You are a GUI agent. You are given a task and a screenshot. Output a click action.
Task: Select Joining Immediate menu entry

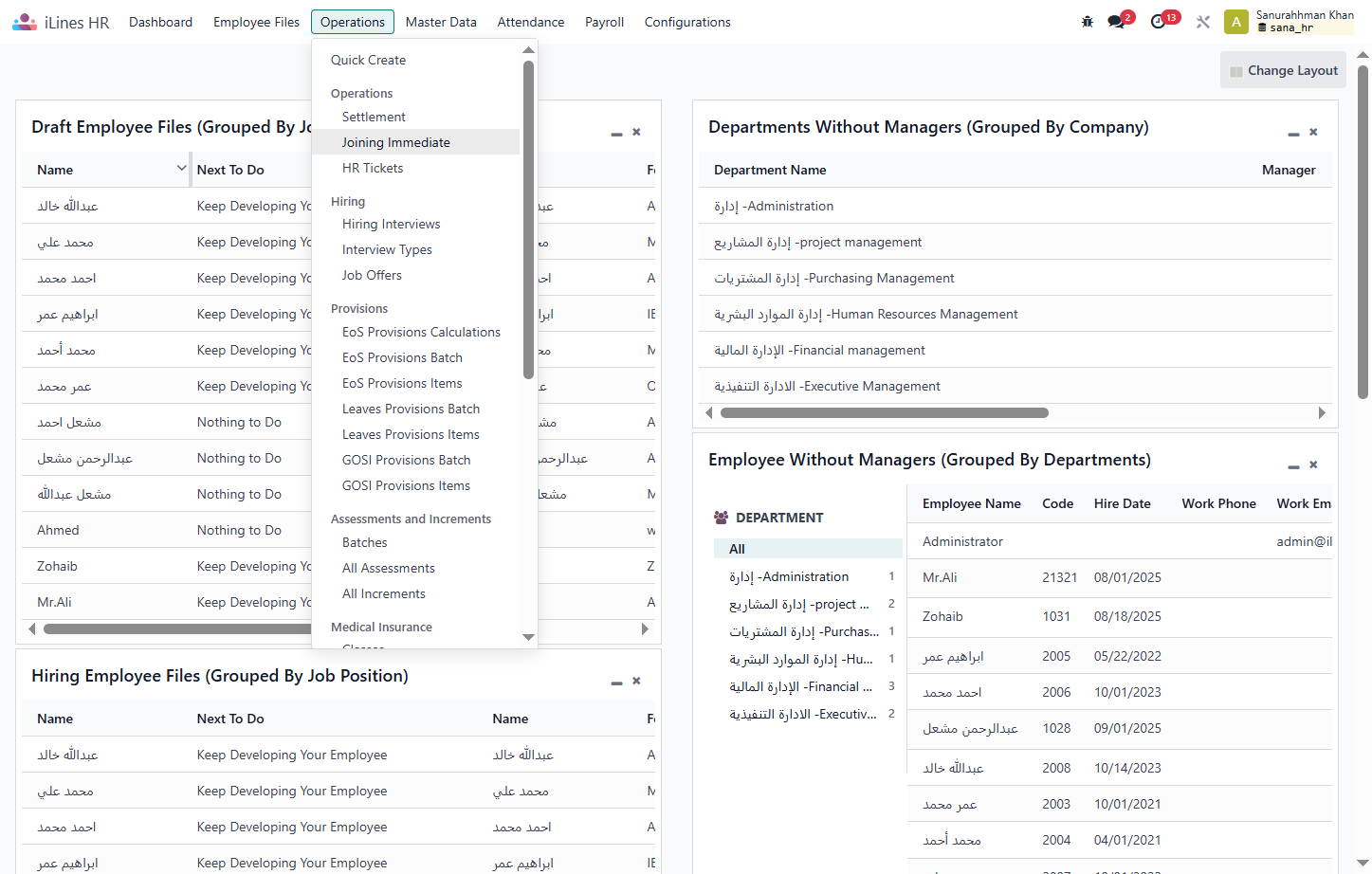point(416,142)
